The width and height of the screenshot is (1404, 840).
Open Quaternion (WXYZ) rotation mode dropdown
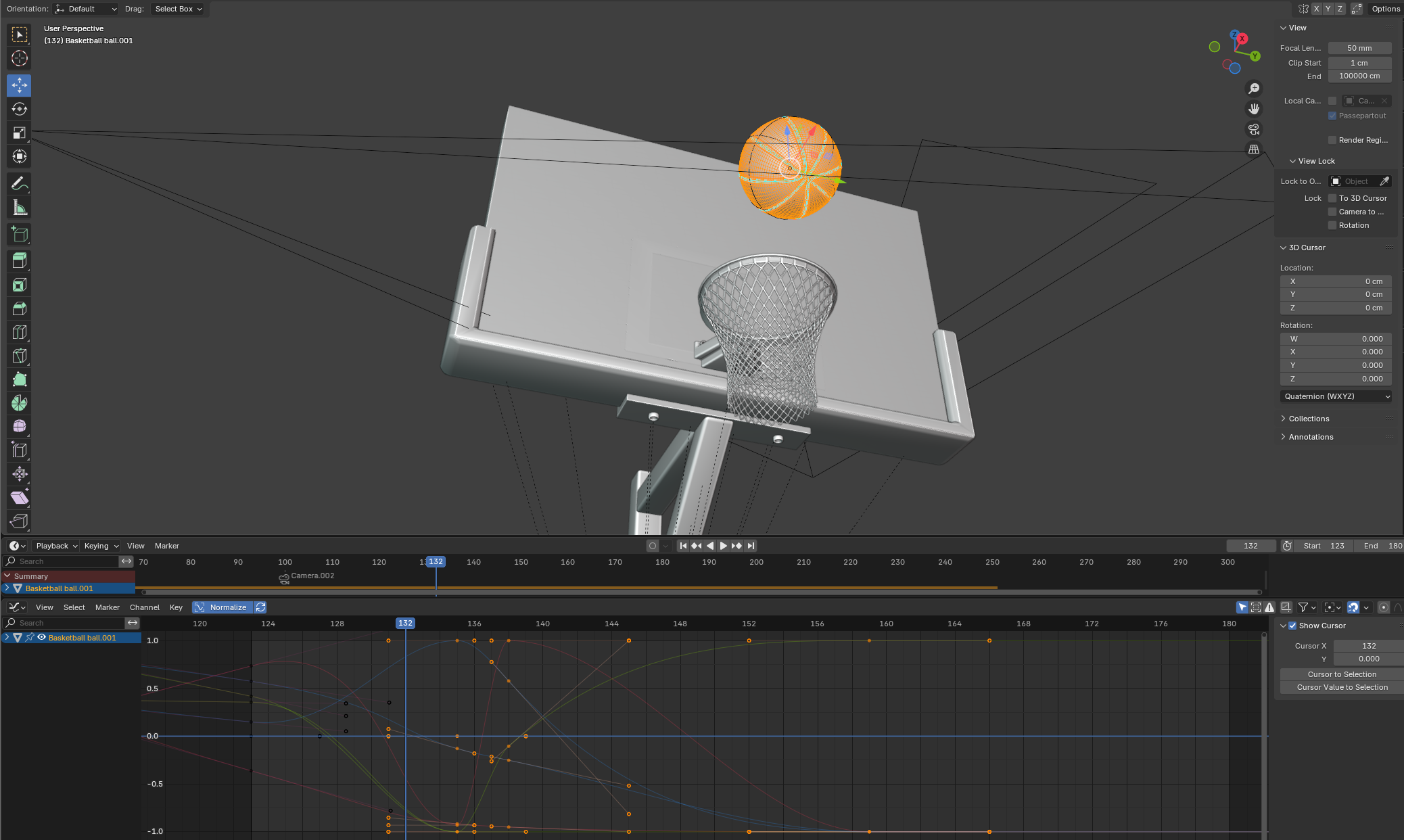coord(1336,396)
